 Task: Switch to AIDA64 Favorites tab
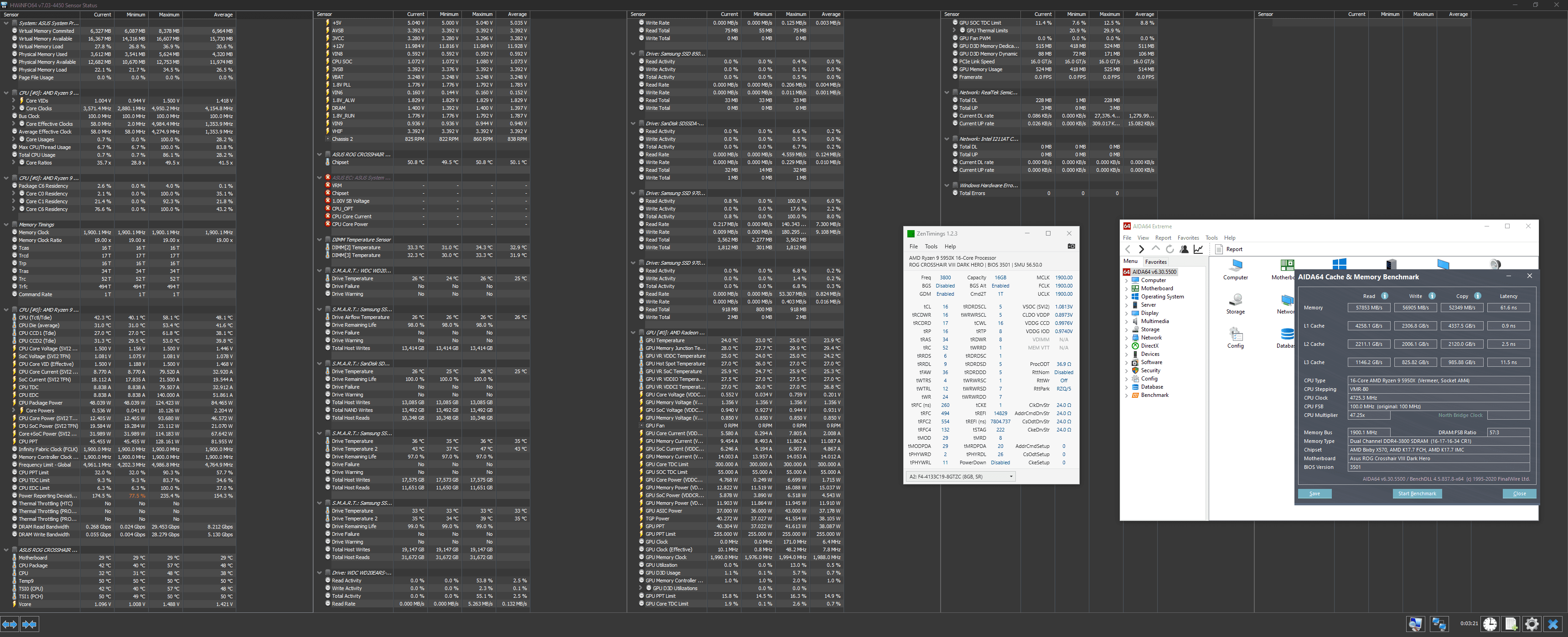1155,262
